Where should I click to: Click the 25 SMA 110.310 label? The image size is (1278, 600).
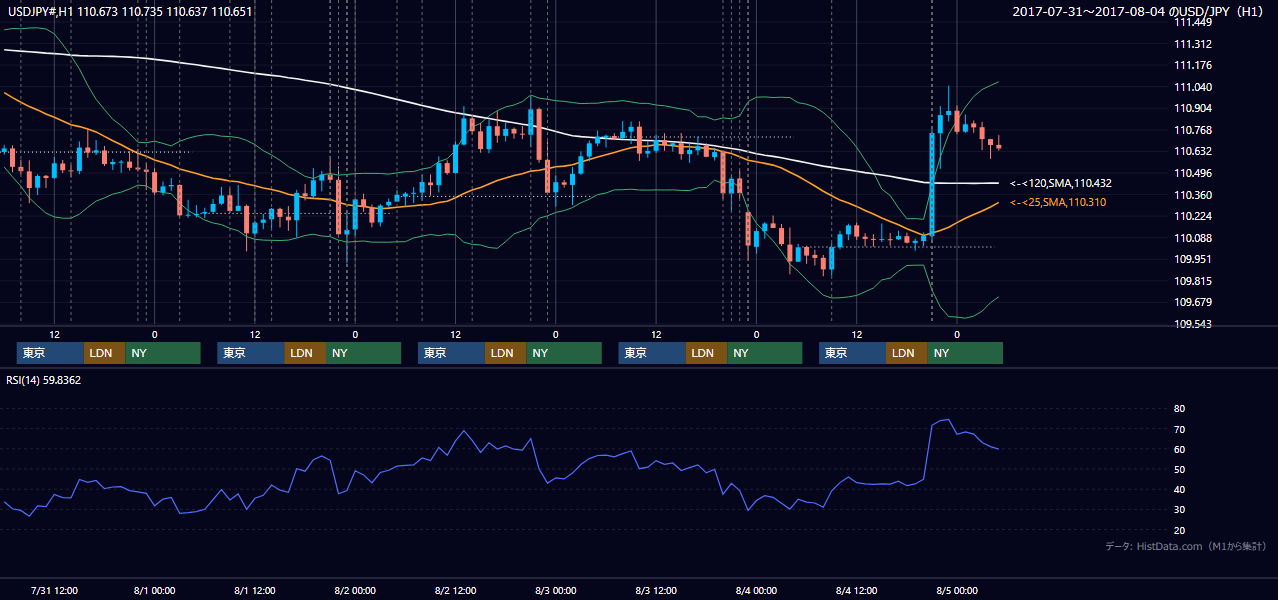(1058, 203)
